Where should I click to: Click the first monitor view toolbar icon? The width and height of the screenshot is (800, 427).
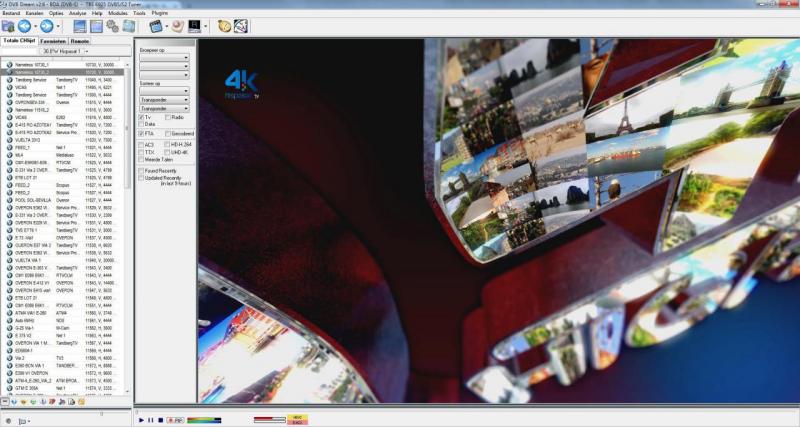pos(79,25)
